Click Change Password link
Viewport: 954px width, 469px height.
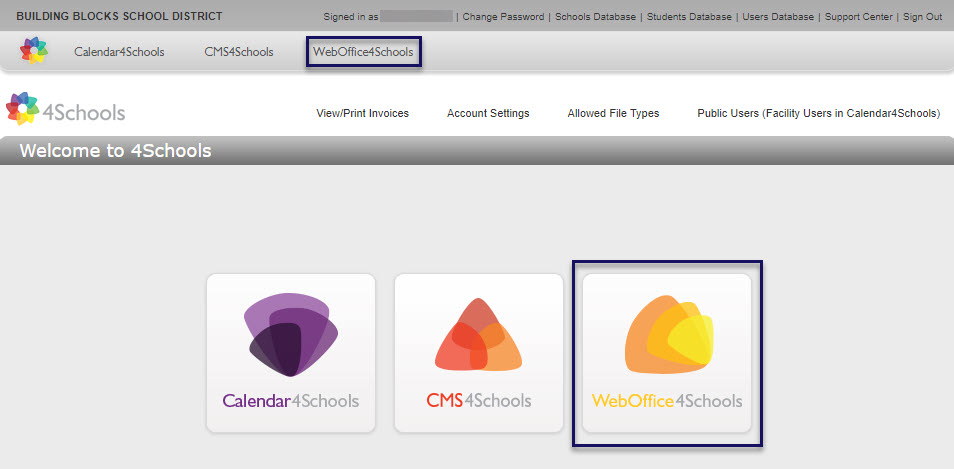click(x=503, y=17)
